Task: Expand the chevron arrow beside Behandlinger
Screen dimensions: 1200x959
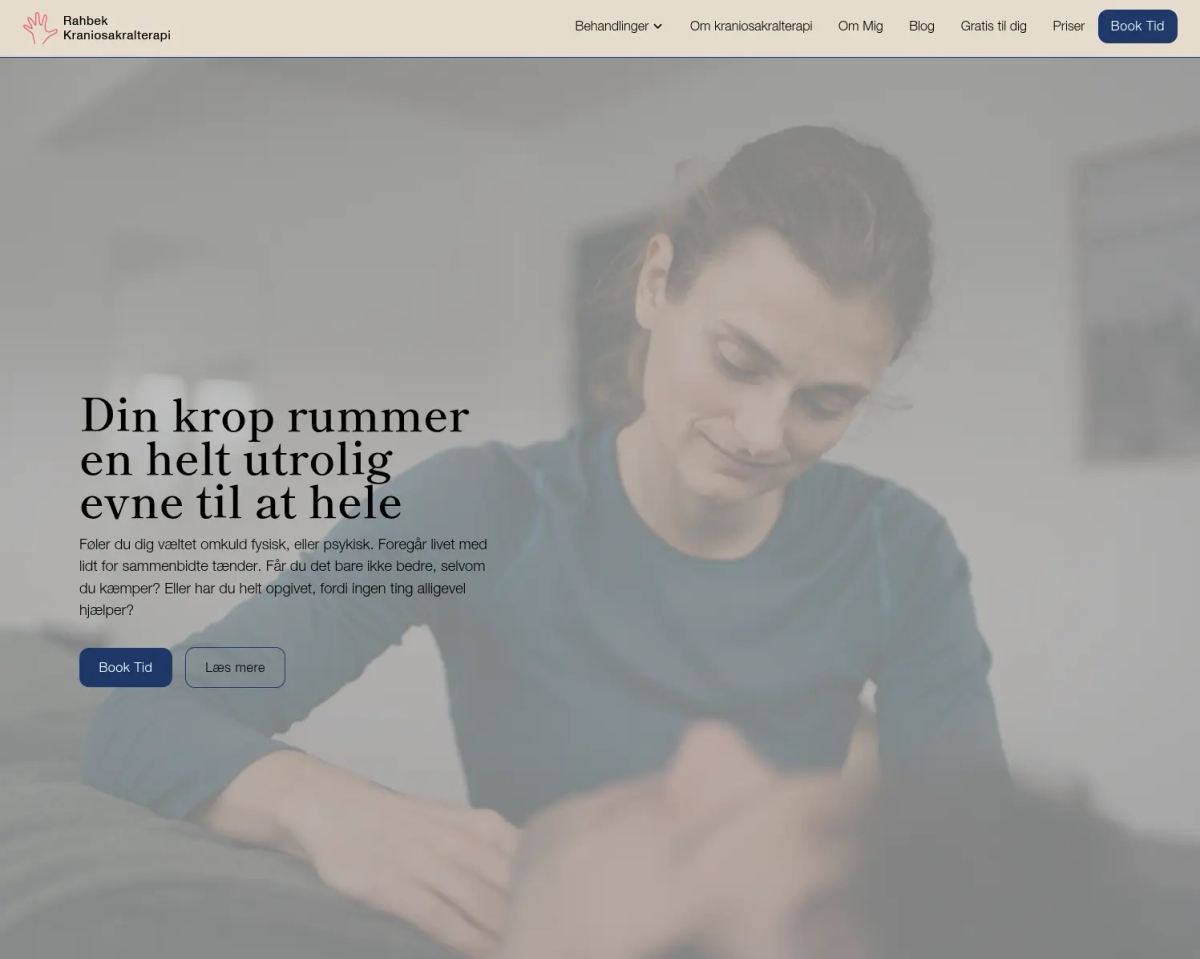Action: tap(658, 27)
